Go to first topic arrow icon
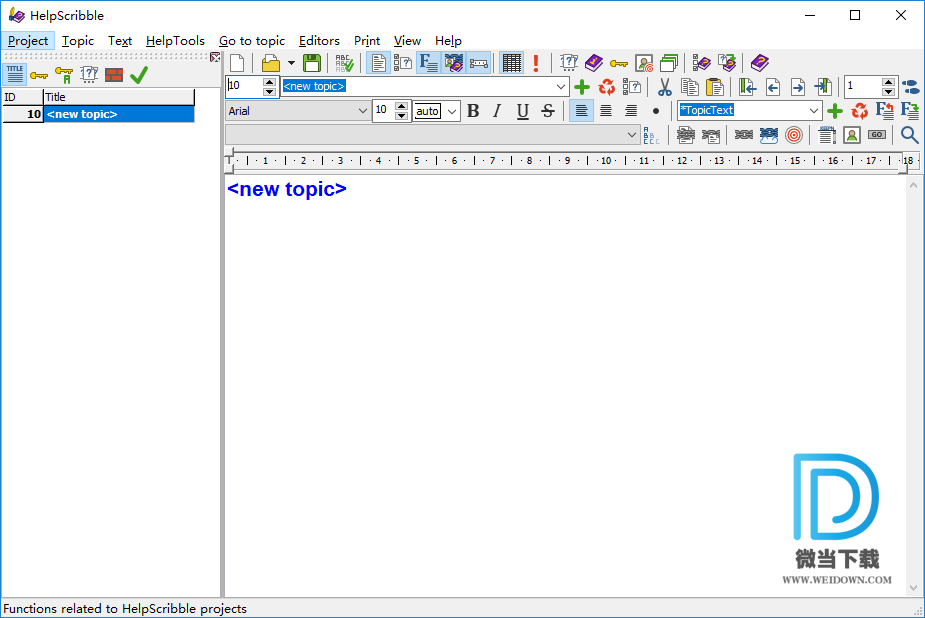The width and height of the screenshot is (925, 618). tap(747, 87)
